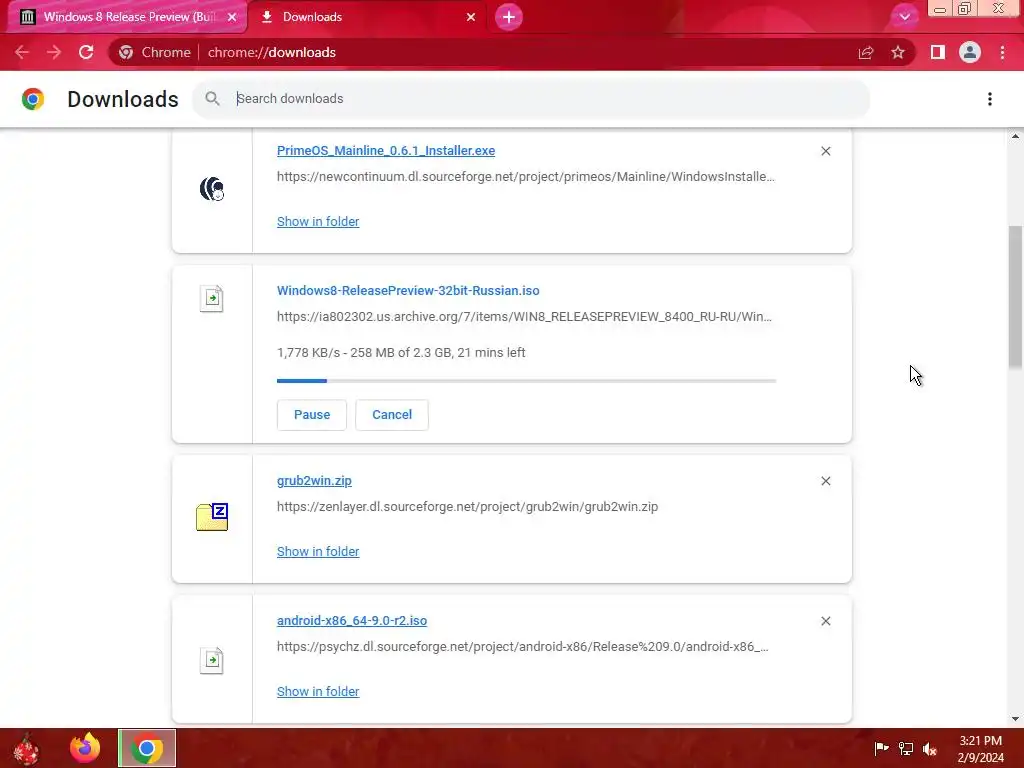Click the download speed status text
Image resolution: width=1024 pixels, height=768 pixels.
[x=401, y=353]
